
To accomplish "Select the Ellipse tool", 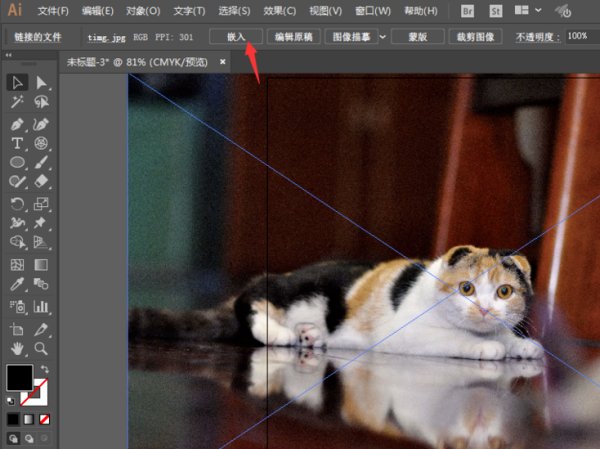I will click(x=17, y=162).
